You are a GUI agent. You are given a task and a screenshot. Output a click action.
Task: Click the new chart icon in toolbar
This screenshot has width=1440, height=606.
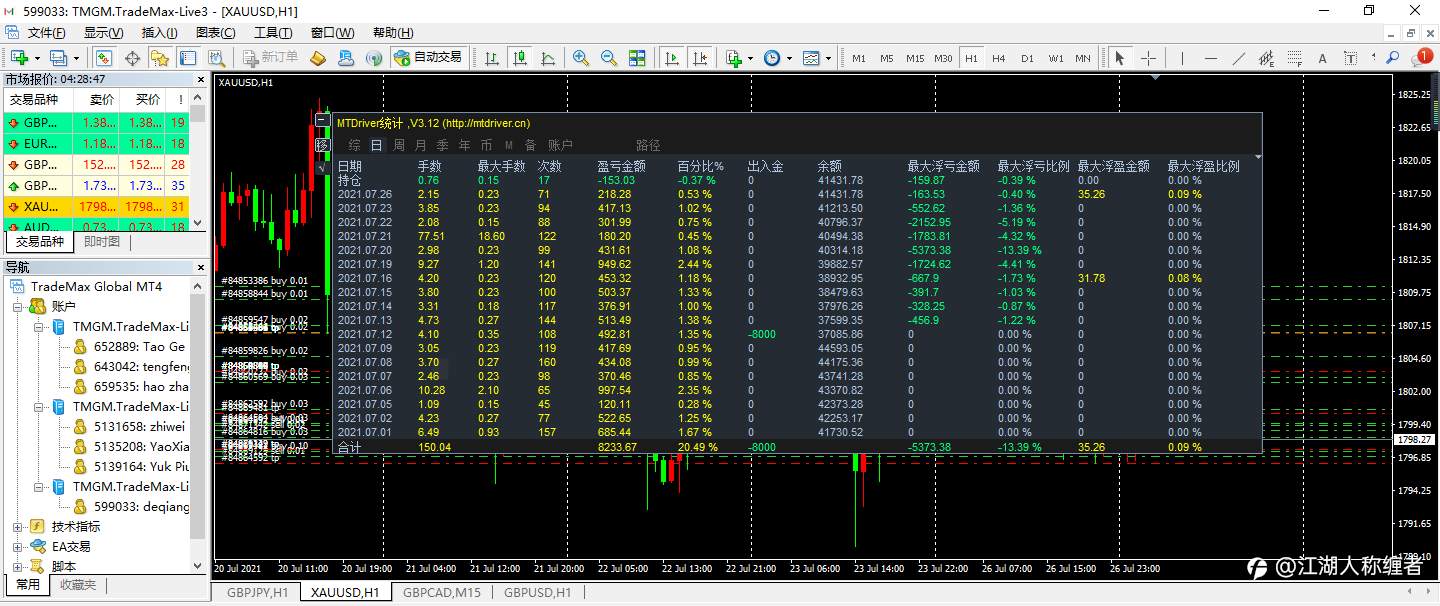19,58
